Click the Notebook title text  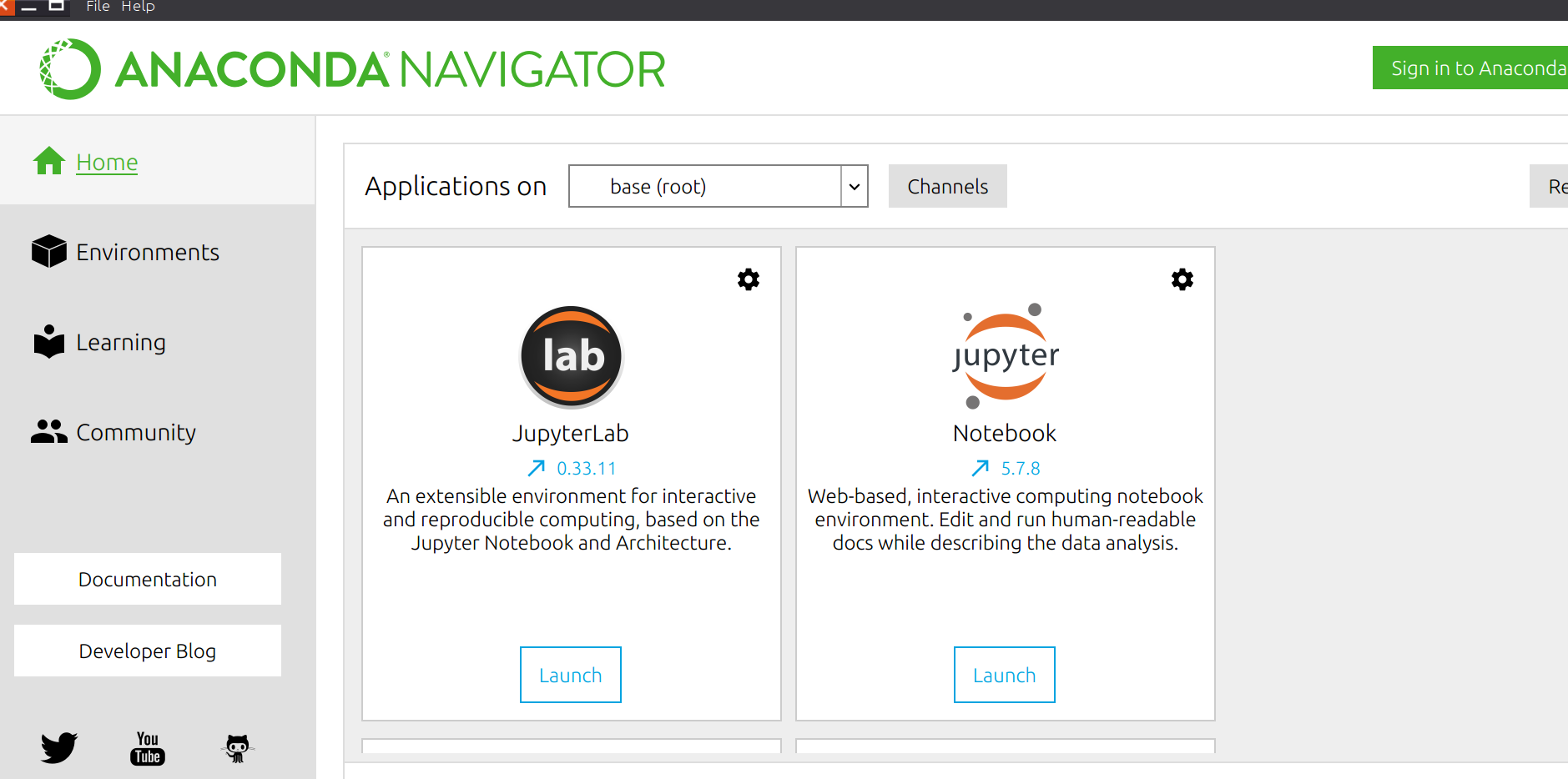tap(1005, 434)
